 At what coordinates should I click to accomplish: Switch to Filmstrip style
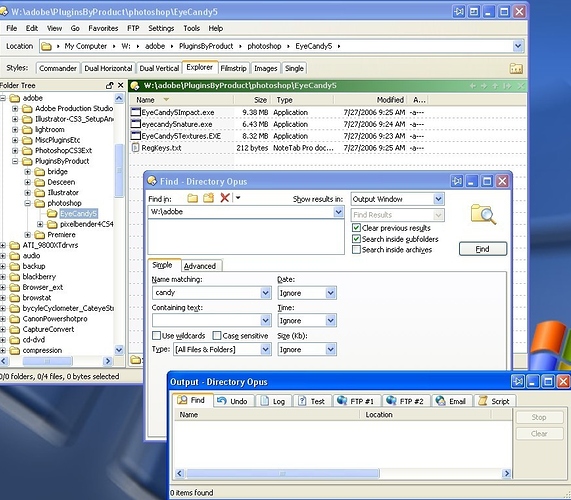(233, 68)
